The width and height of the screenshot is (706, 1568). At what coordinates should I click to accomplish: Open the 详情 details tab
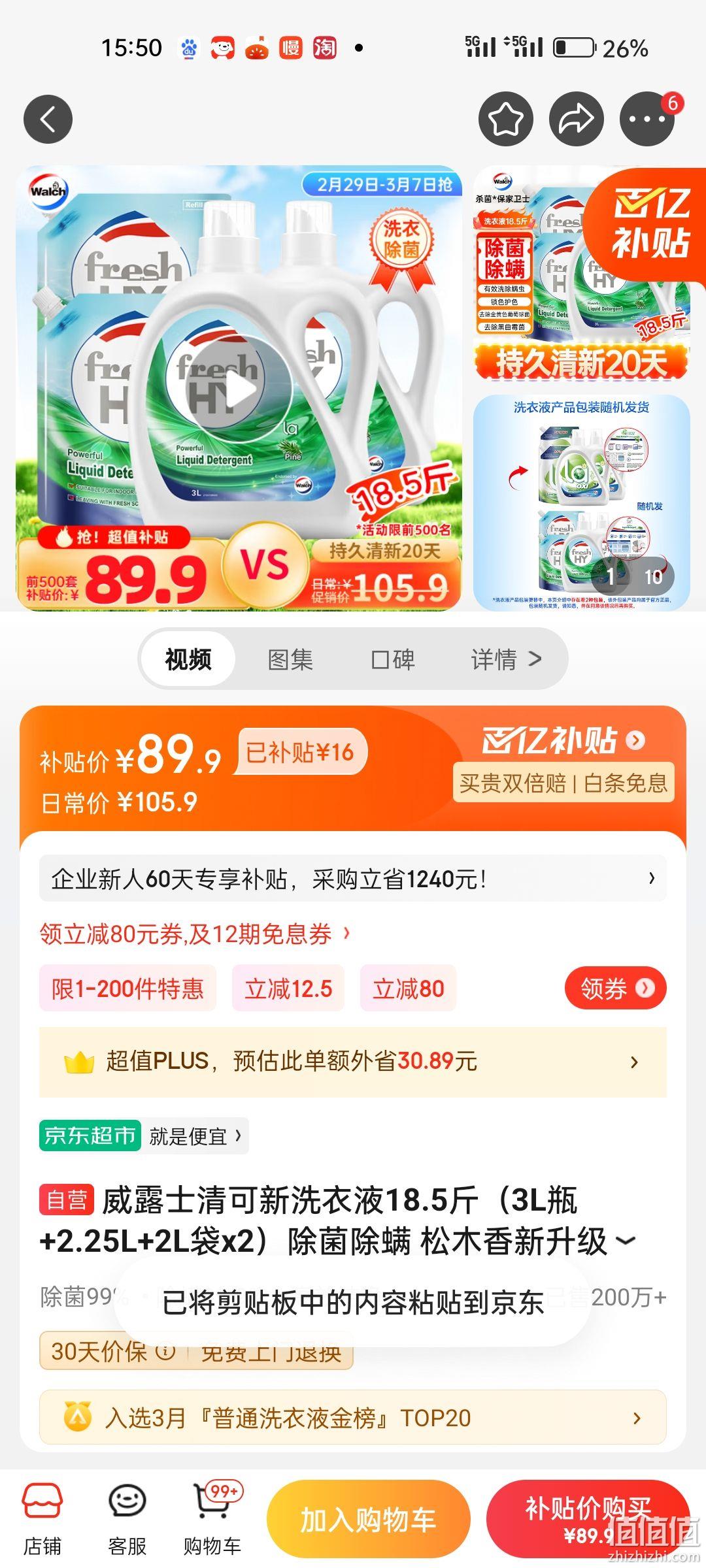(x=506, y=659)
